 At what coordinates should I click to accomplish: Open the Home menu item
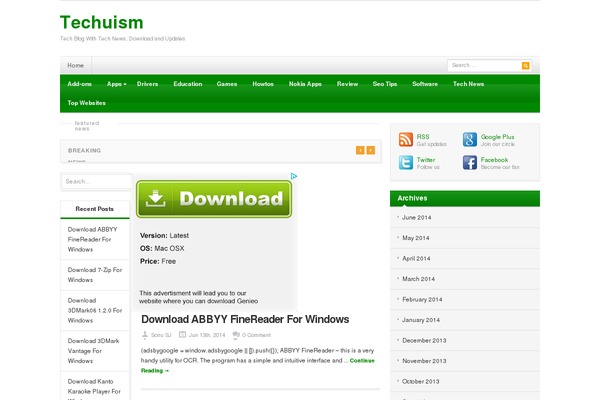coord(75,65)
